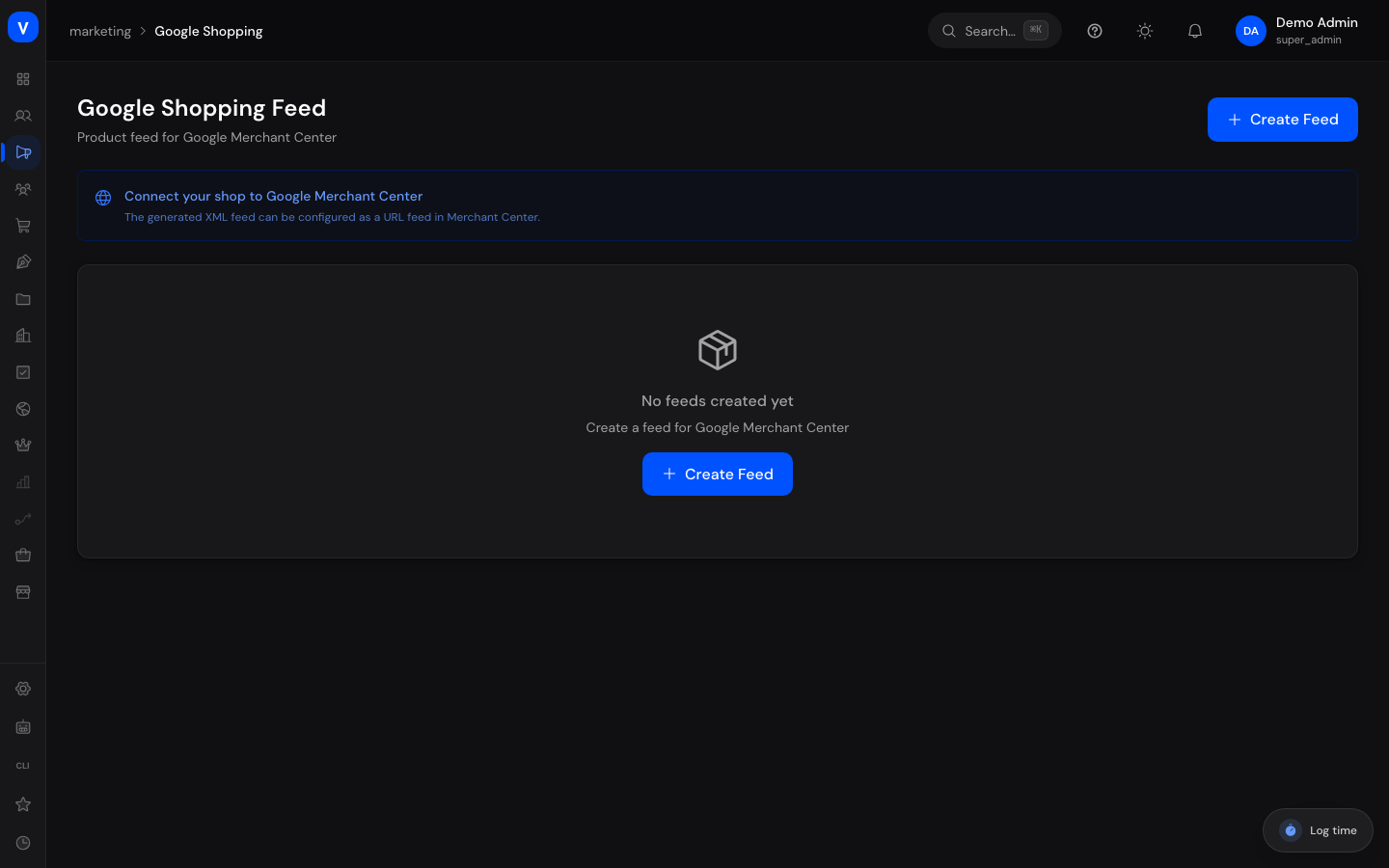Click the No feeds created yet text

click(718, 401)
